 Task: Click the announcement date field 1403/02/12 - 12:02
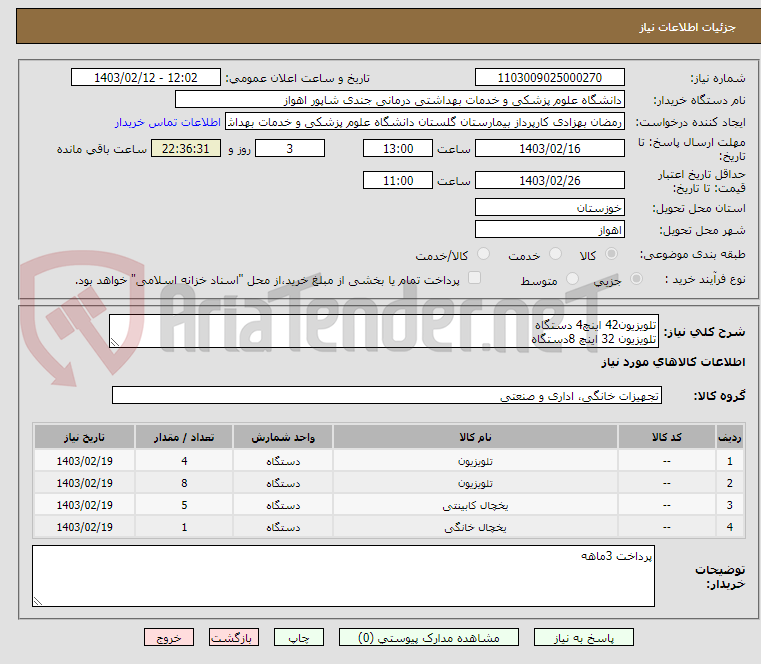point(146,78)
